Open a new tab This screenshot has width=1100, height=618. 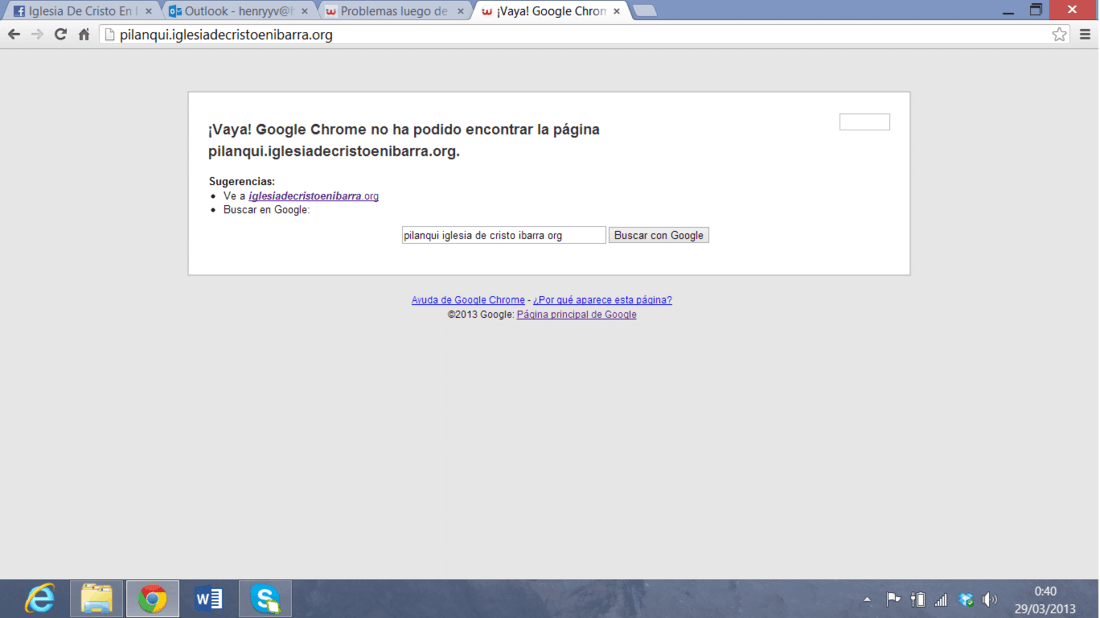(x=645, y=11)
